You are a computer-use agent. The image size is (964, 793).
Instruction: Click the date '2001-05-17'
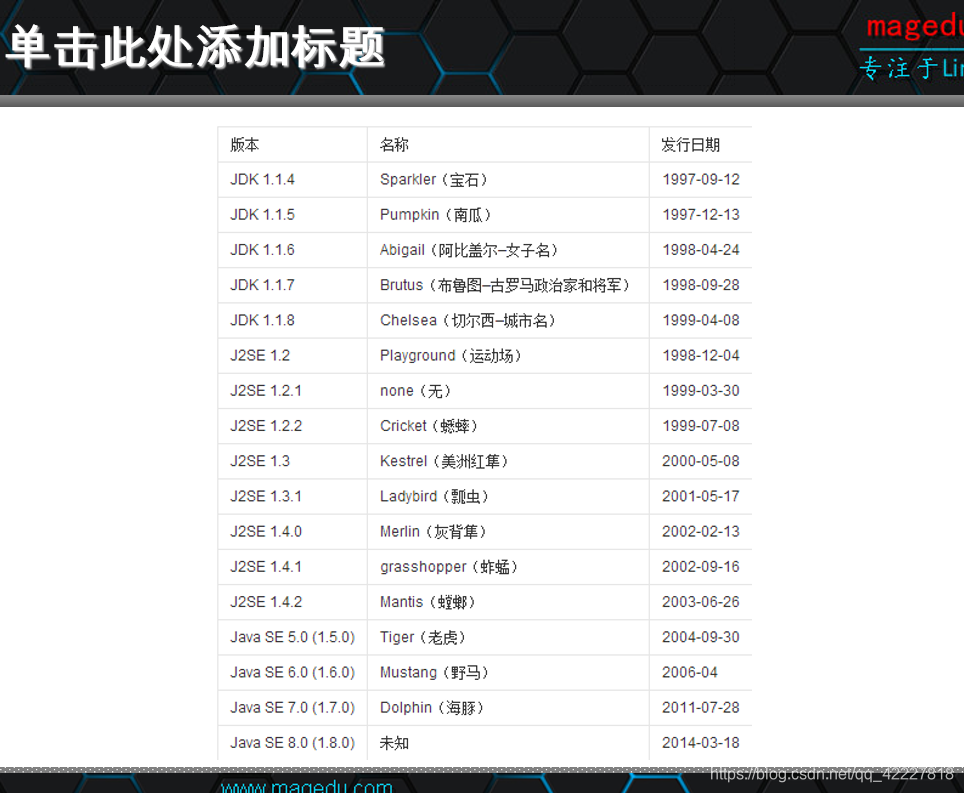tap(701, 496)
